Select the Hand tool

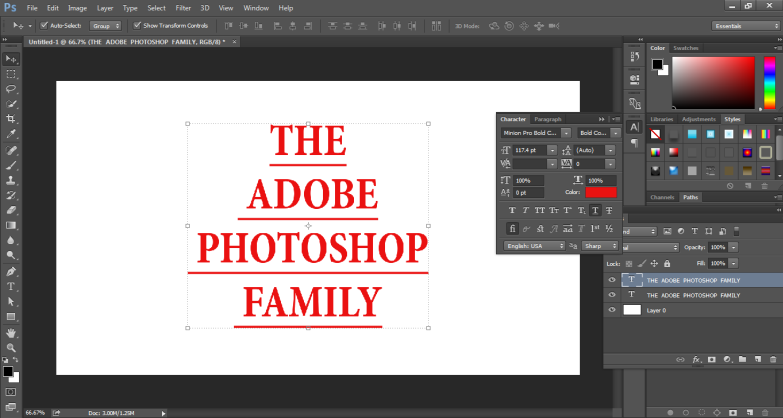[11, 333]
